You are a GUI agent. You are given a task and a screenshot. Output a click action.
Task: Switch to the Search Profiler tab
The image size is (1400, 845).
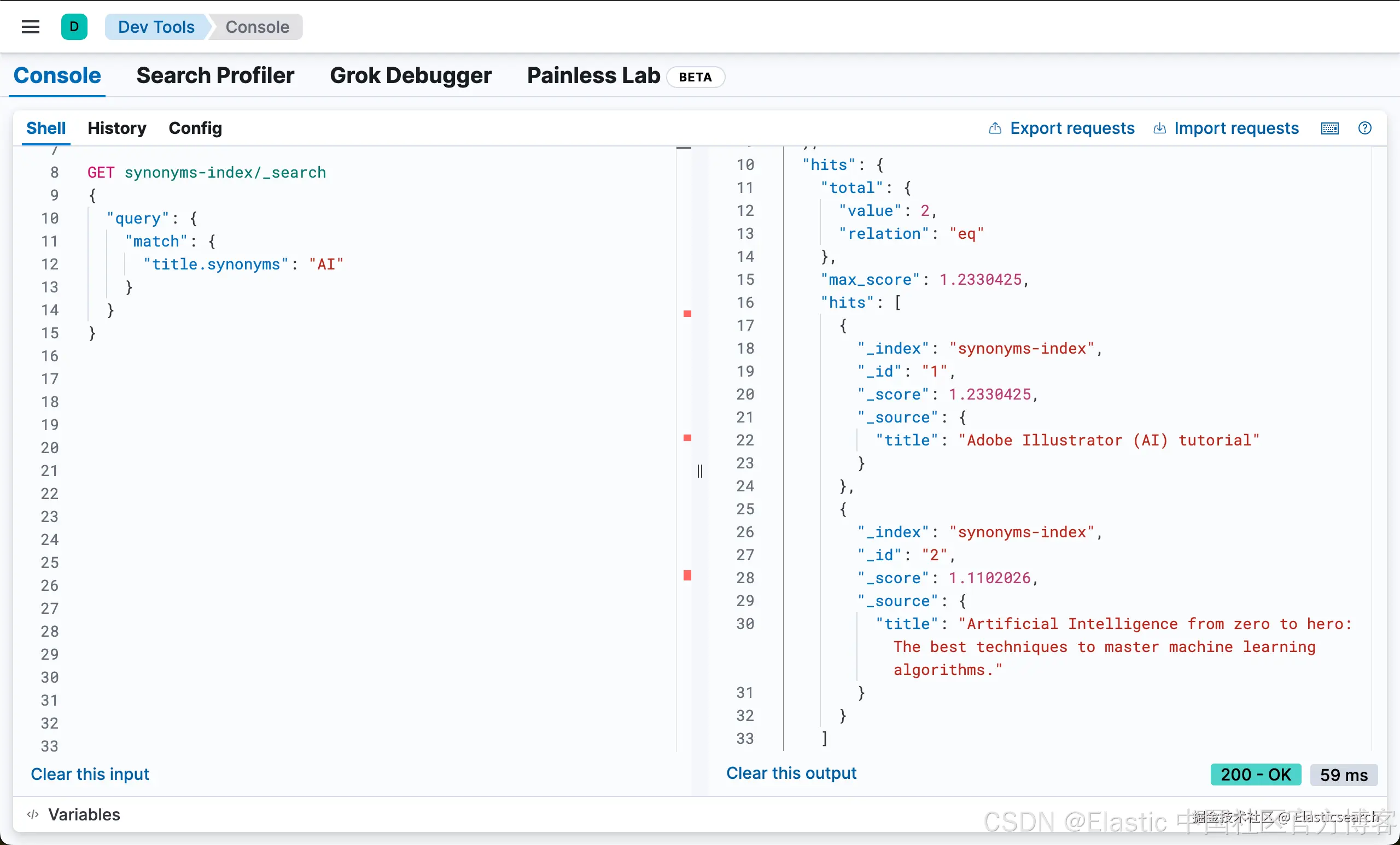click(x=215, y=75)
